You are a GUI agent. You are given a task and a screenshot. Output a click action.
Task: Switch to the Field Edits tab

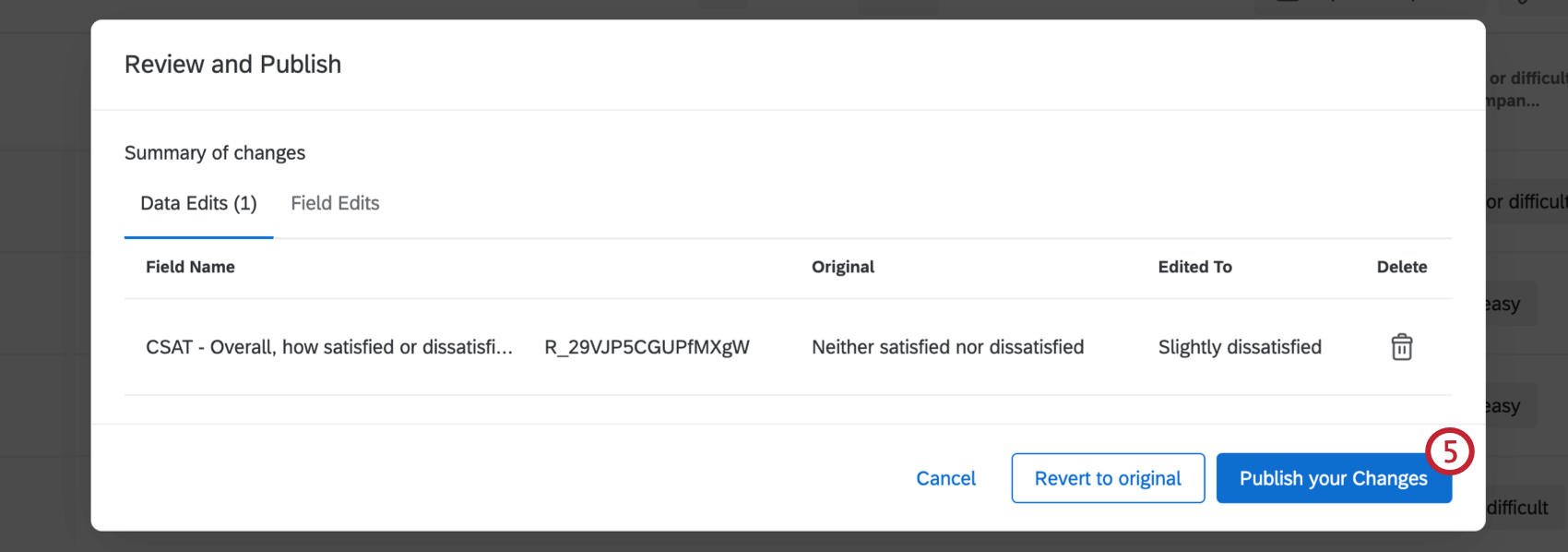tap(335, 203)
